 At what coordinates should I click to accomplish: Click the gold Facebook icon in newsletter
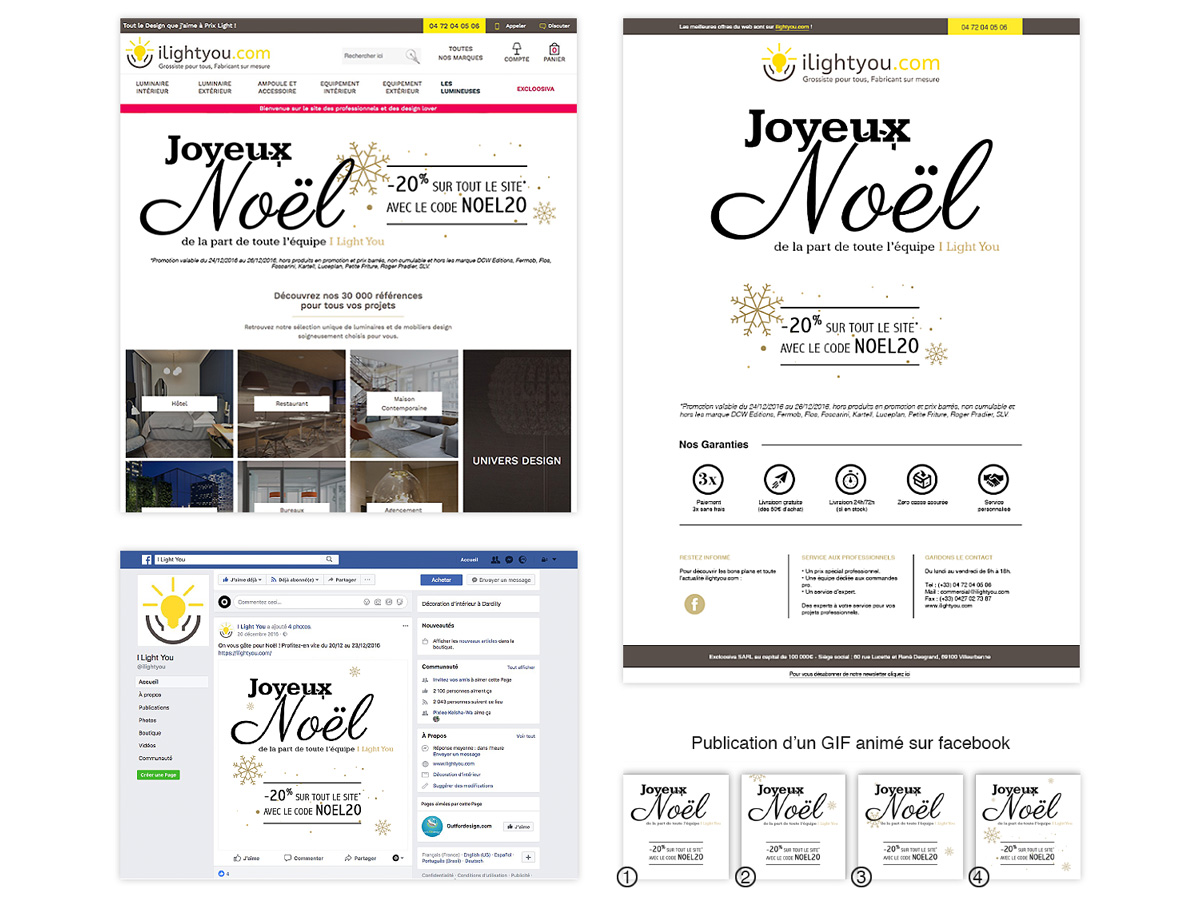click(x=694, y=604)
